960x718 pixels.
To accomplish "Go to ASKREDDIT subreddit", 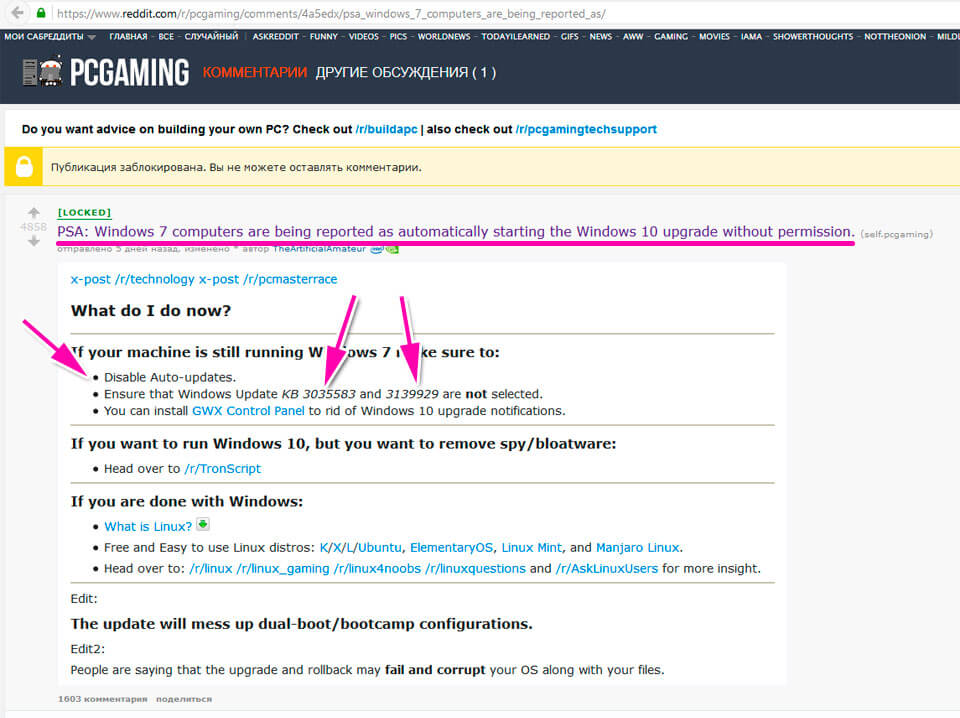I will pyautogui.click(x=276, y=37).
